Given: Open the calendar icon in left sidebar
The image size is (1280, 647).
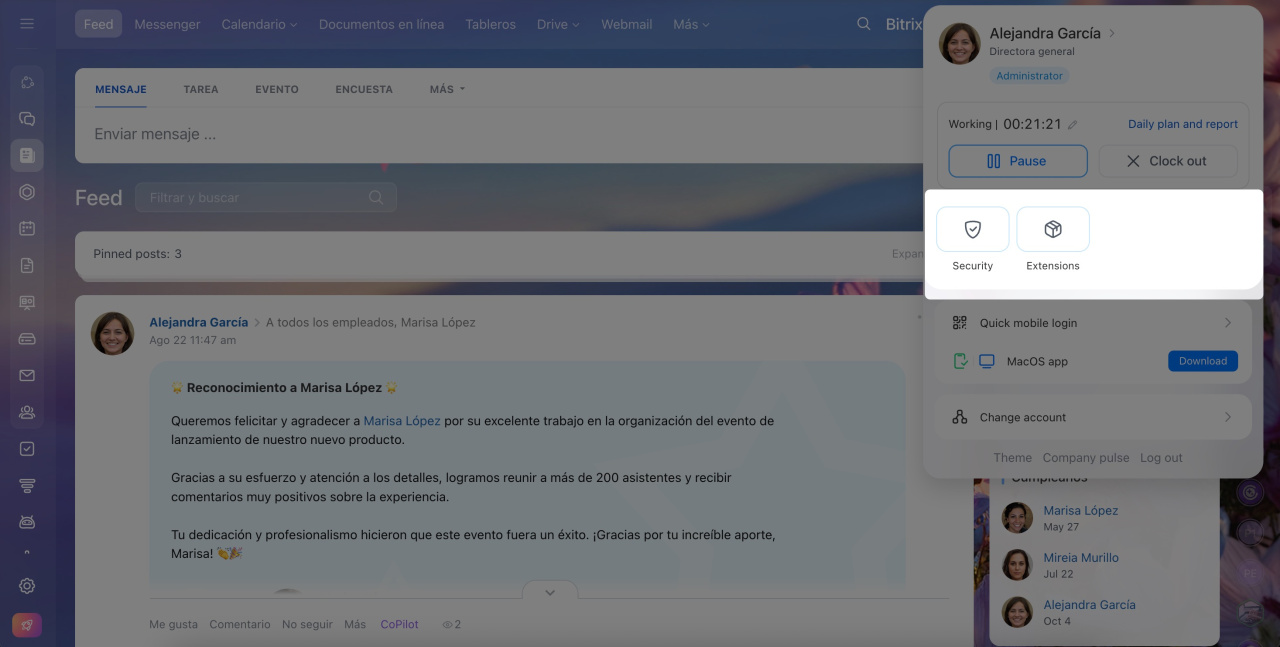Looking at the screenshot, I should (27, 228).
